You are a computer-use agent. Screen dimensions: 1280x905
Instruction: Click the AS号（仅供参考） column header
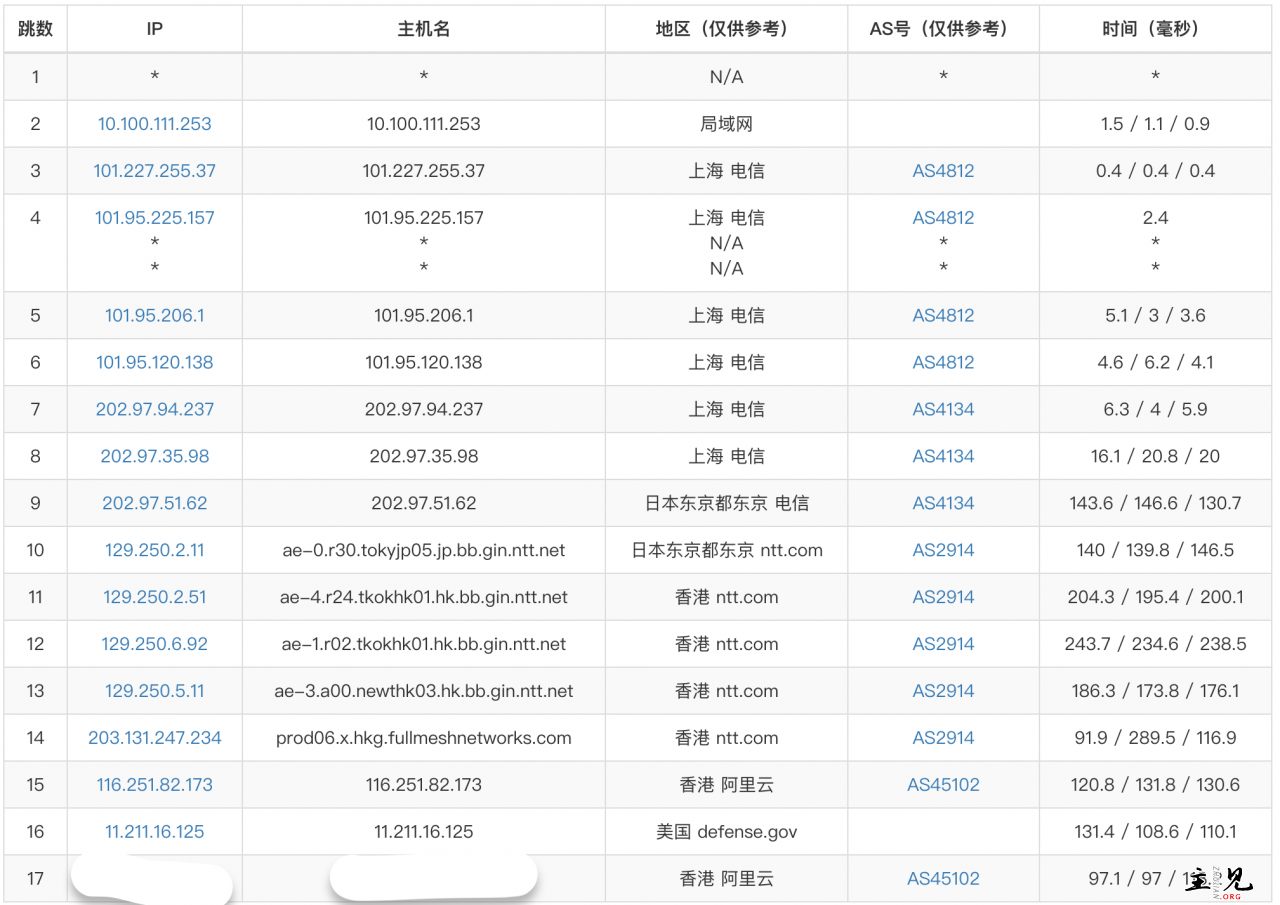[943, 29]
